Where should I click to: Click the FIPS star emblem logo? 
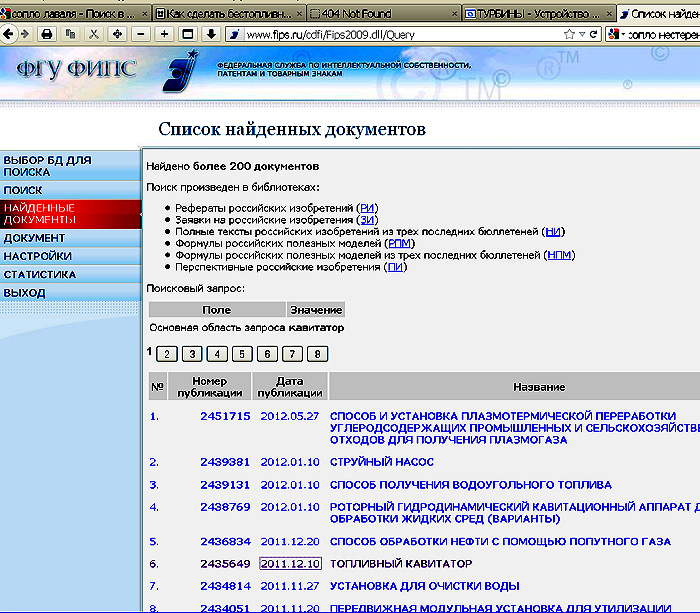[x=179, y=71]
